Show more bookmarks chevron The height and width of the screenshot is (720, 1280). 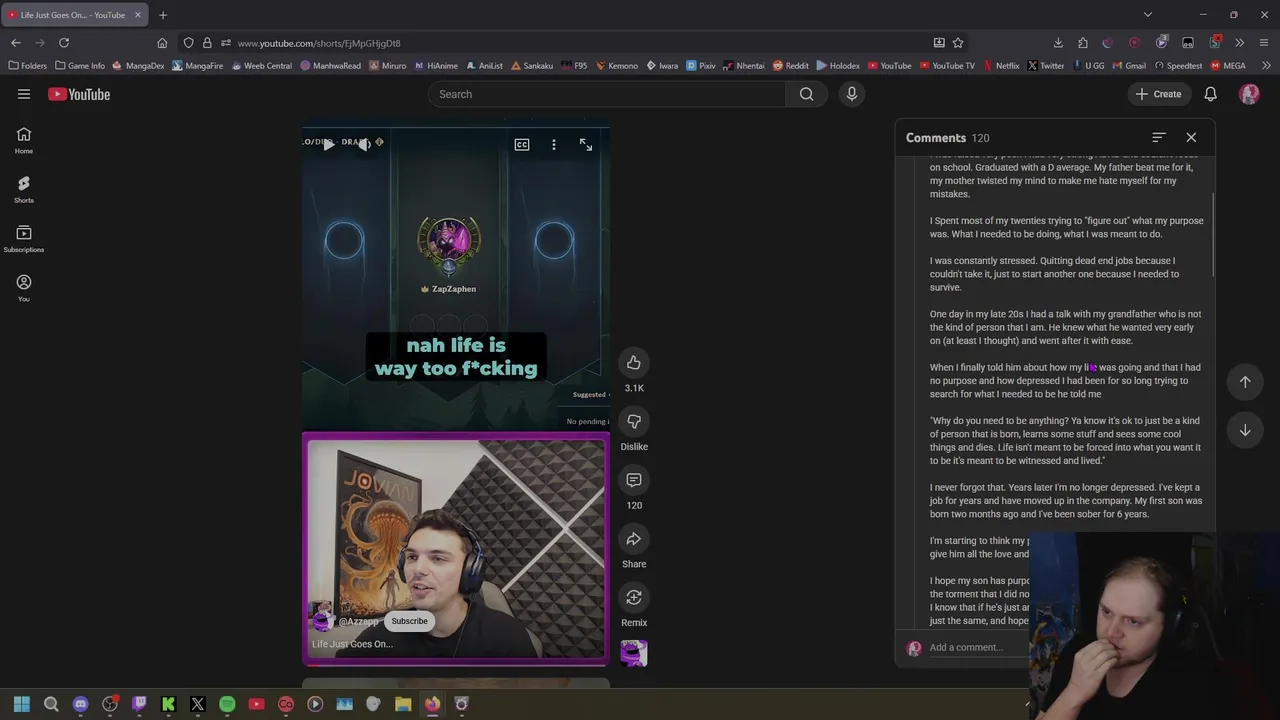coord(1266,66)
